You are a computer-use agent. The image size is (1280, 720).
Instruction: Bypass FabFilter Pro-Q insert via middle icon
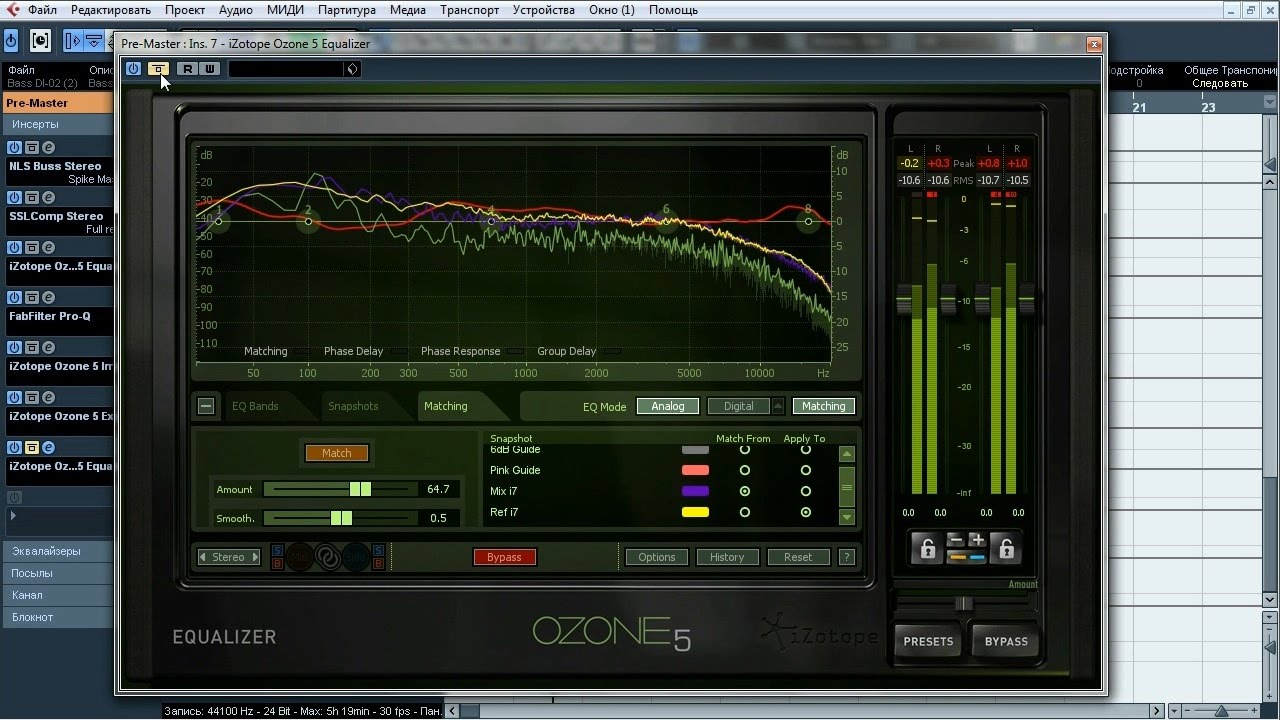coord(31,298)
